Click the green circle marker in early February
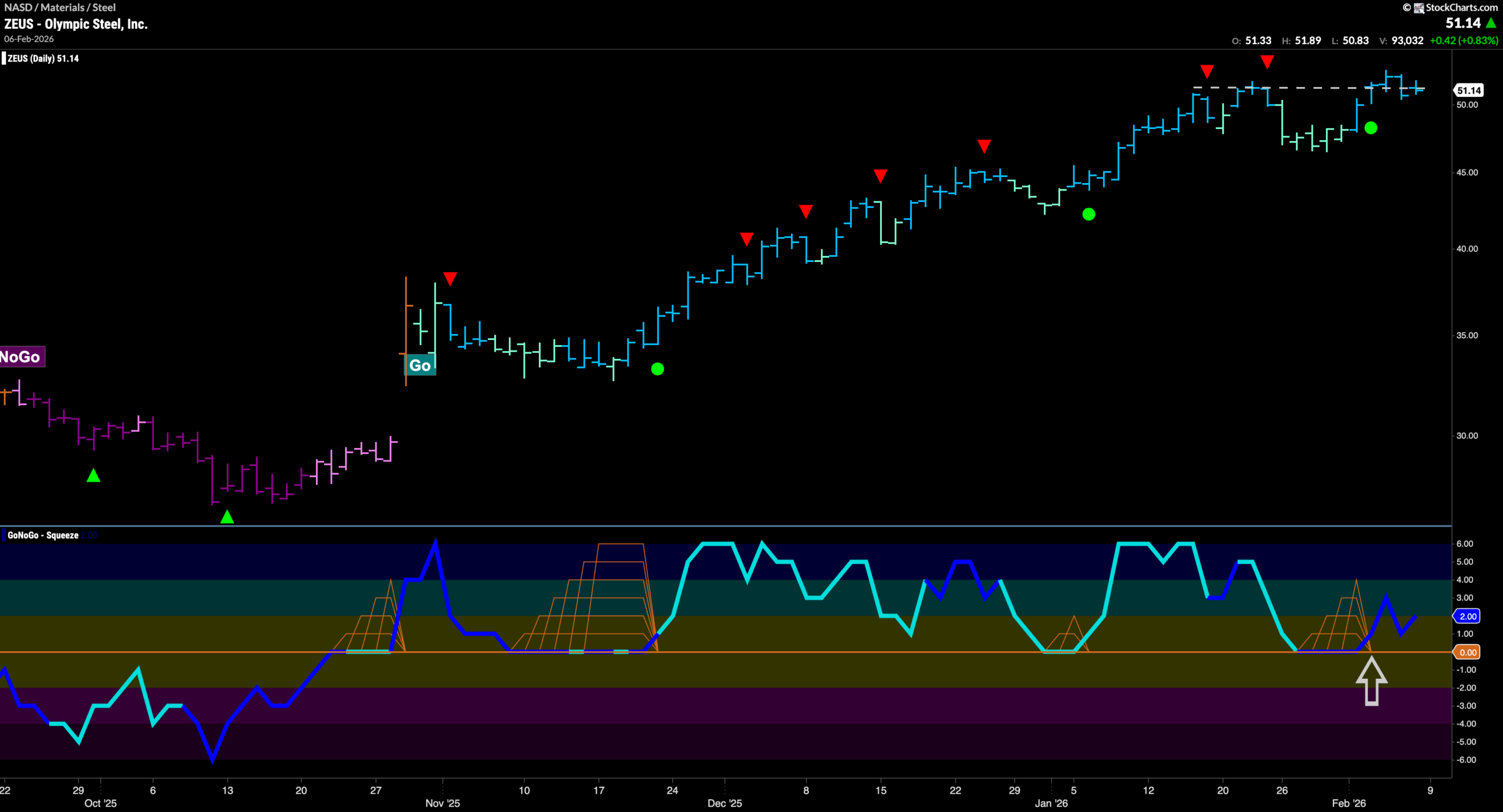1503x812 pixels. [x=1371, y=128]
